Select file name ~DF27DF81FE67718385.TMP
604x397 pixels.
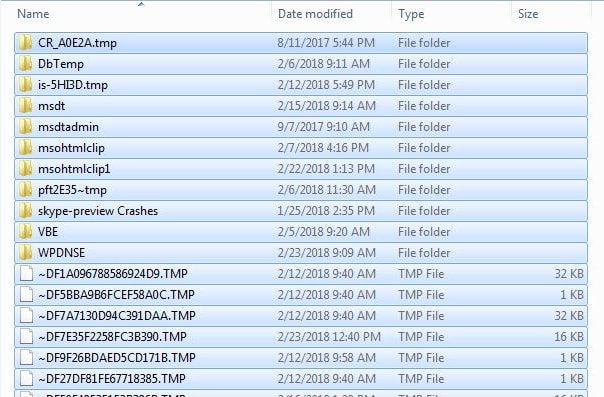click(112, 379)
